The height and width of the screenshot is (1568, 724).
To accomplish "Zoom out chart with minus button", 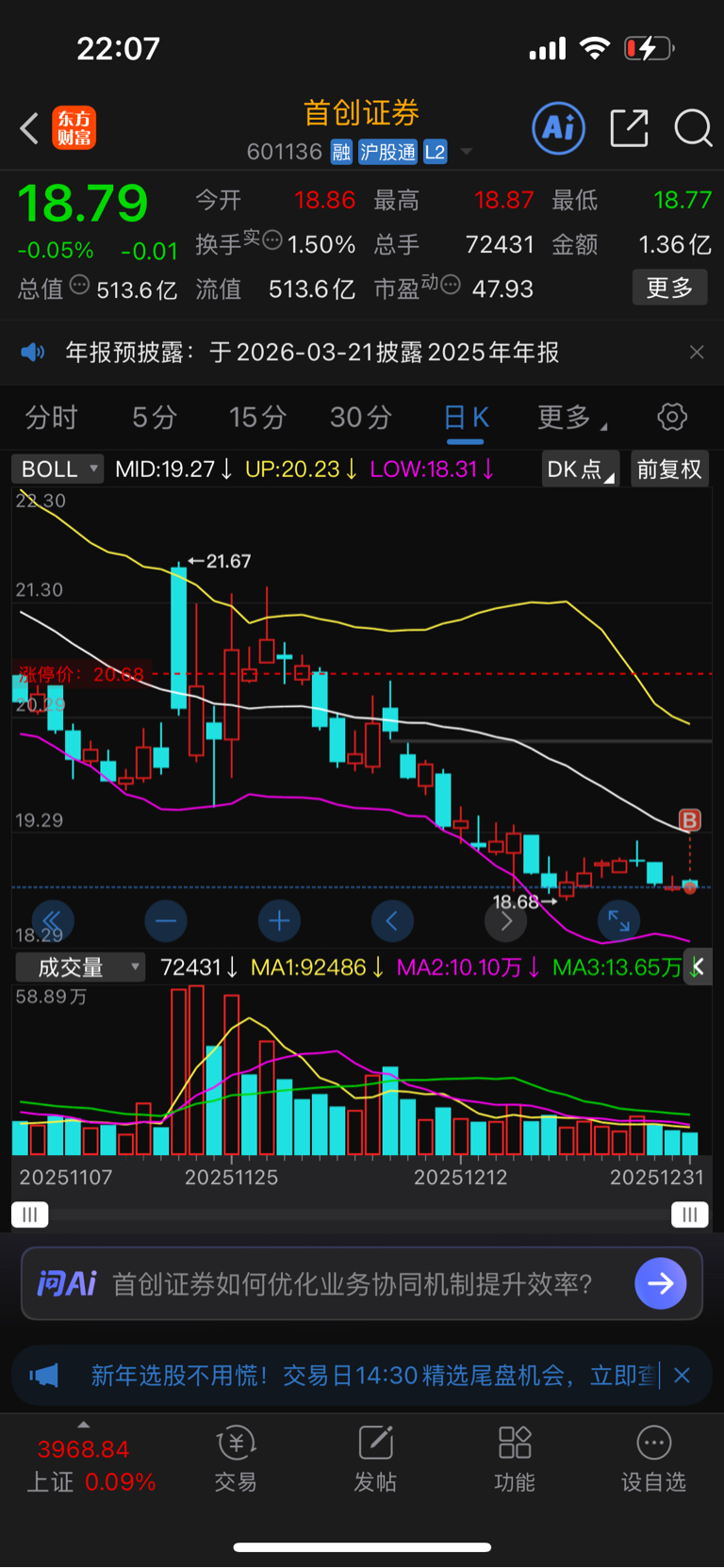I will (166, 921).
